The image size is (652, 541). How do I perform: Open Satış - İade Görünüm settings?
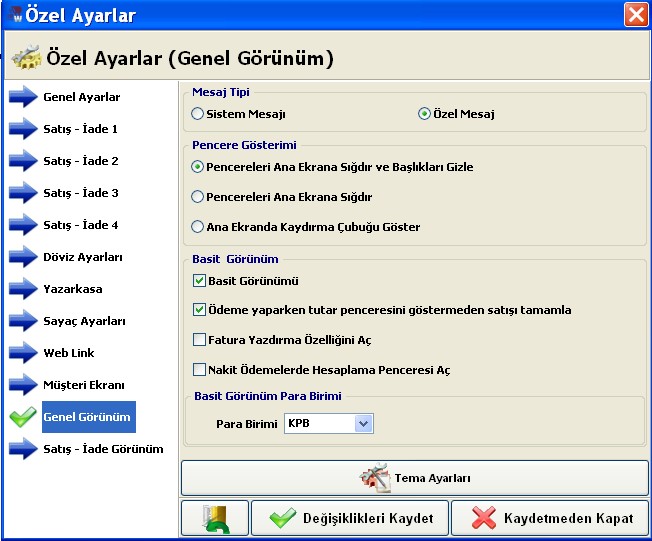click(x=103, y=449)
